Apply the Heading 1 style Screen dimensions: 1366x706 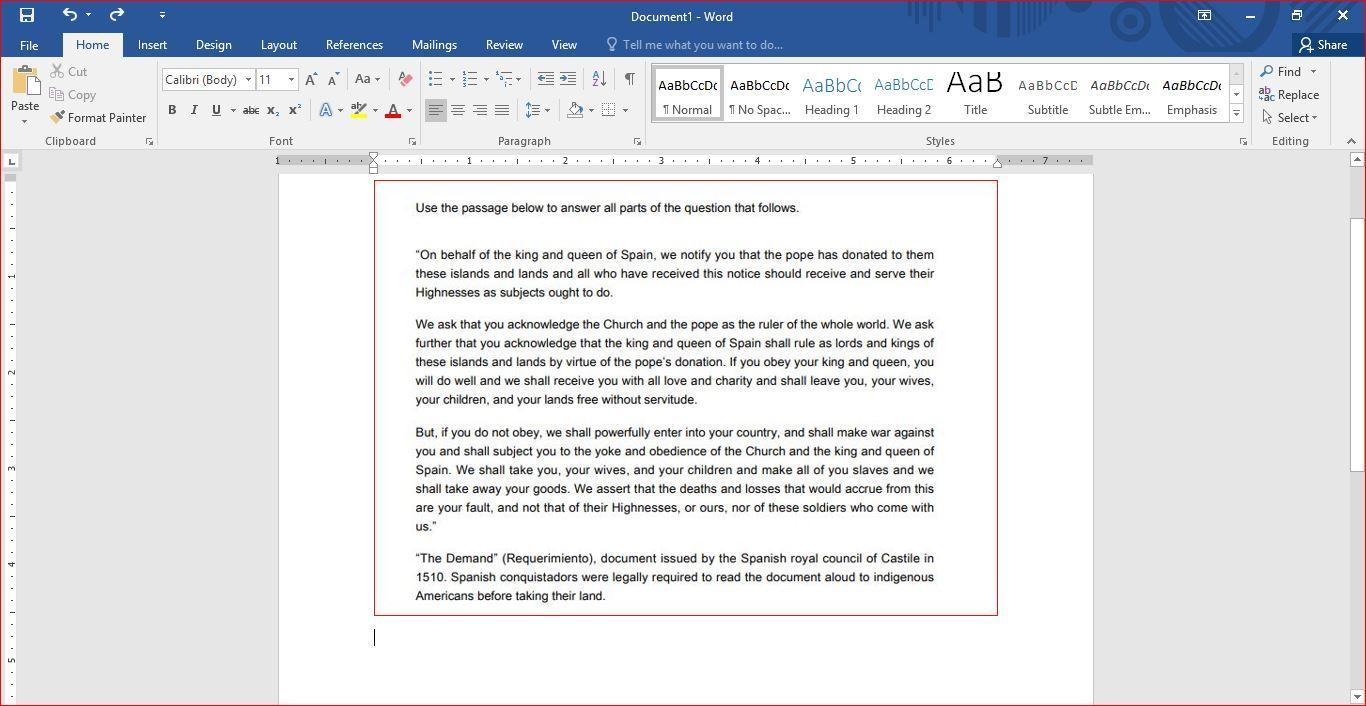pyautogui.click(x=832, y=94)
